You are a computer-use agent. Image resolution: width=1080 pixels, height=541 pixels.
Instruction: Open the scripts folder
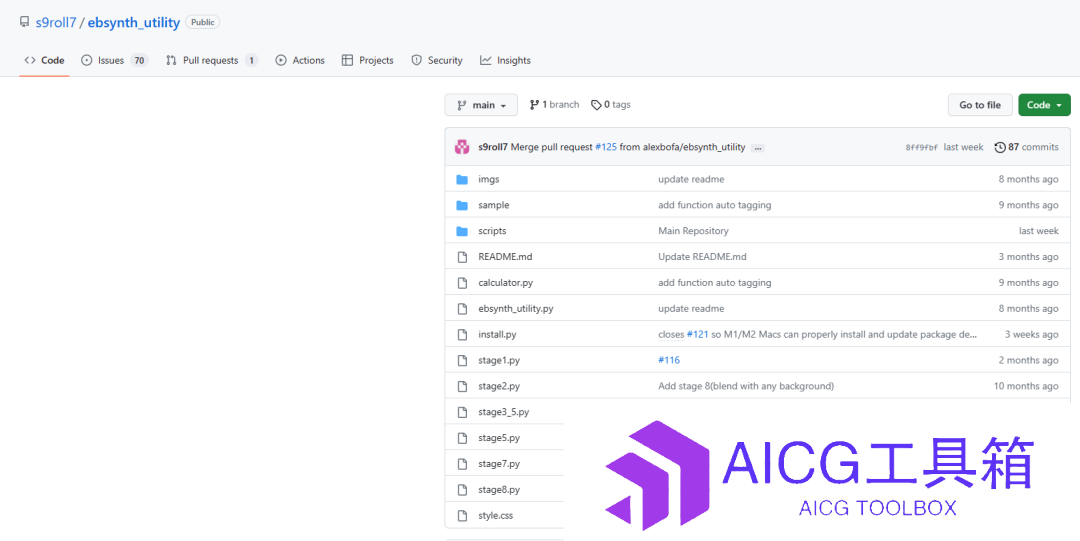click(492, 231)
